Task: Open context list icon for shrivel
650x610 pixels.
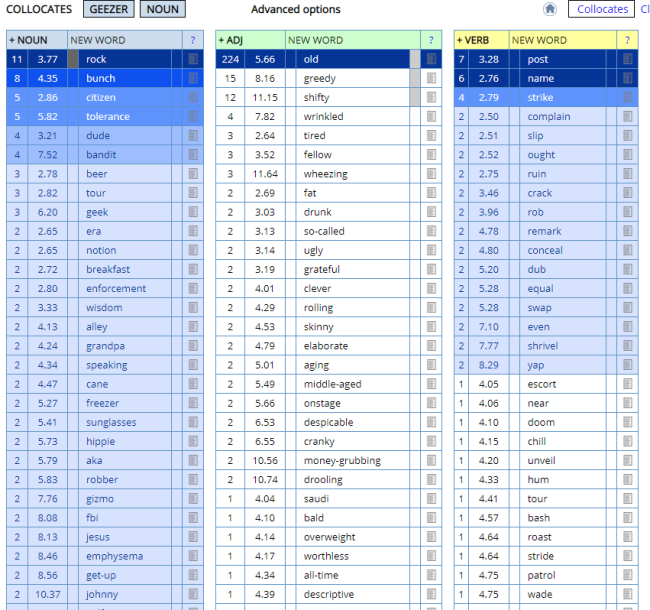Action: click(628, 346)
